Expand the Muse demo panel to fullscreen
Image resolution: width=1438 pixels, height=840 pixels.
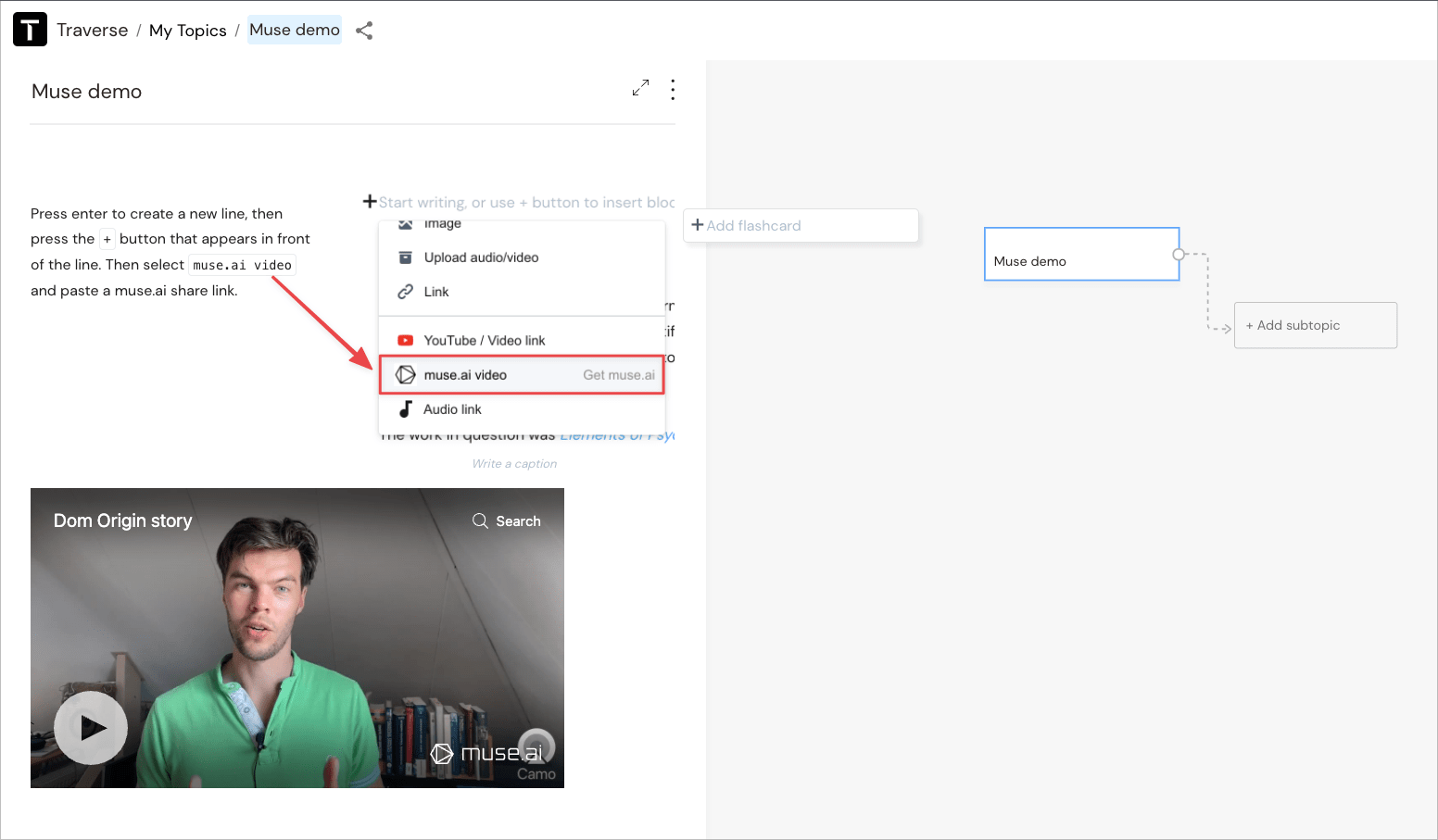tap(640, 88)
